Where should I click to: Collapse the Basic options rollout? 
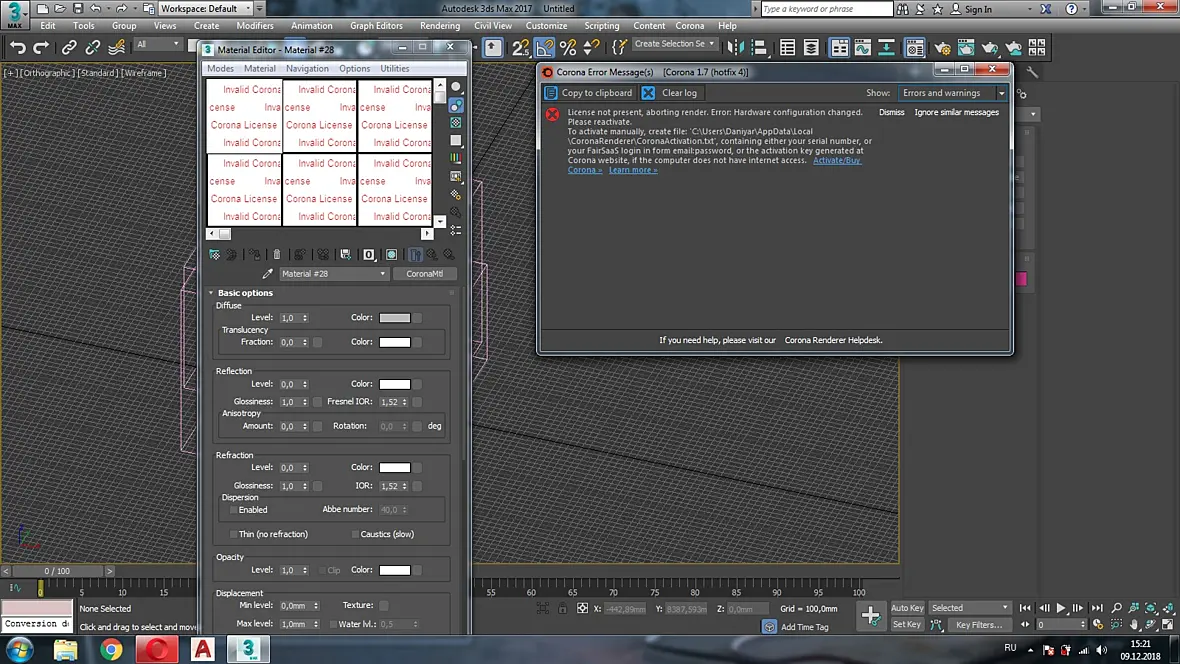(x=211, y=293)
